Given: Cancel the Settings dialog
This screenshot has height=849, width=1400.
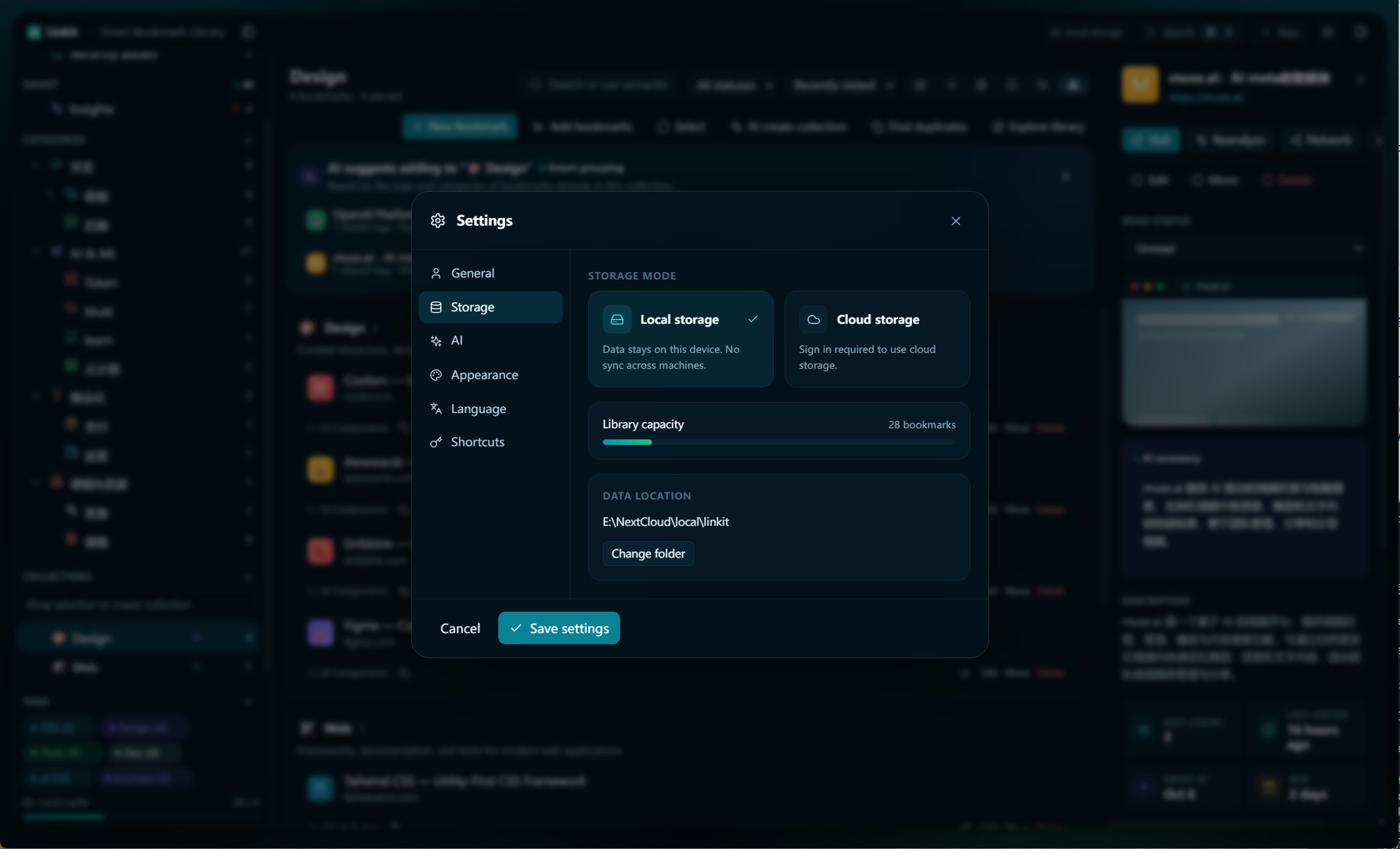Looking at the screenshot, I should (x=460, y=628).
